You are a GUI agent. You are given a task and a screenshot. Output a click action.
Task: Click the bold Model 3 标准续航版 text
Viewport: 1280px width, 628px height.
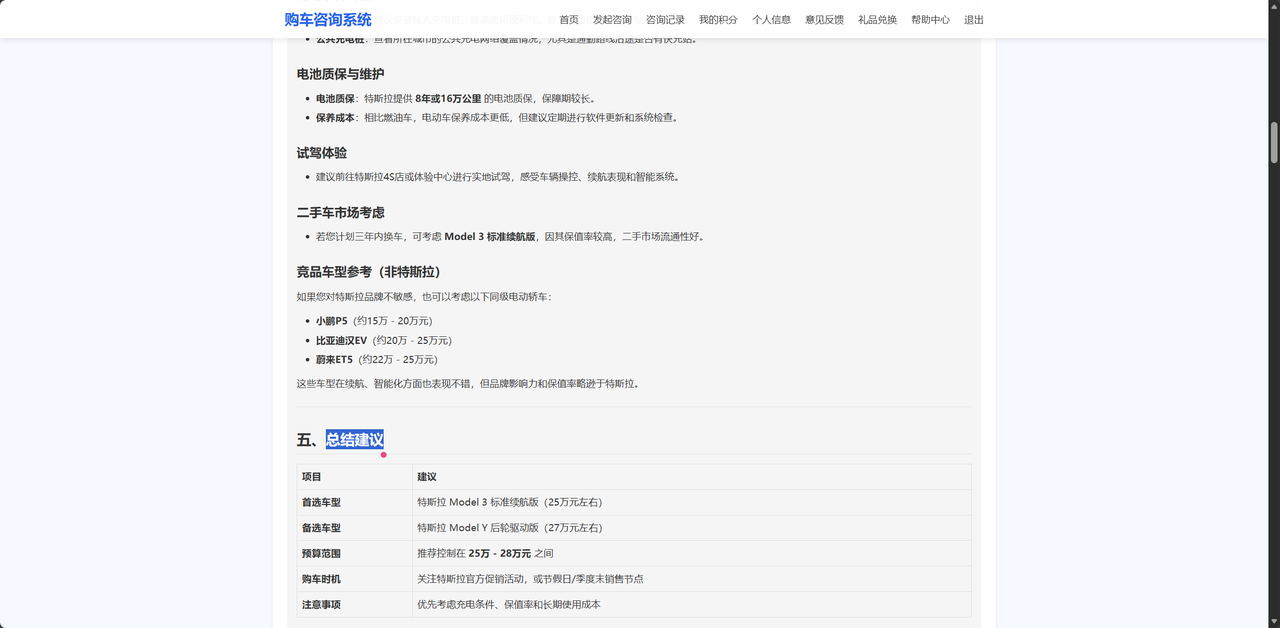click(x=490, y=237)
